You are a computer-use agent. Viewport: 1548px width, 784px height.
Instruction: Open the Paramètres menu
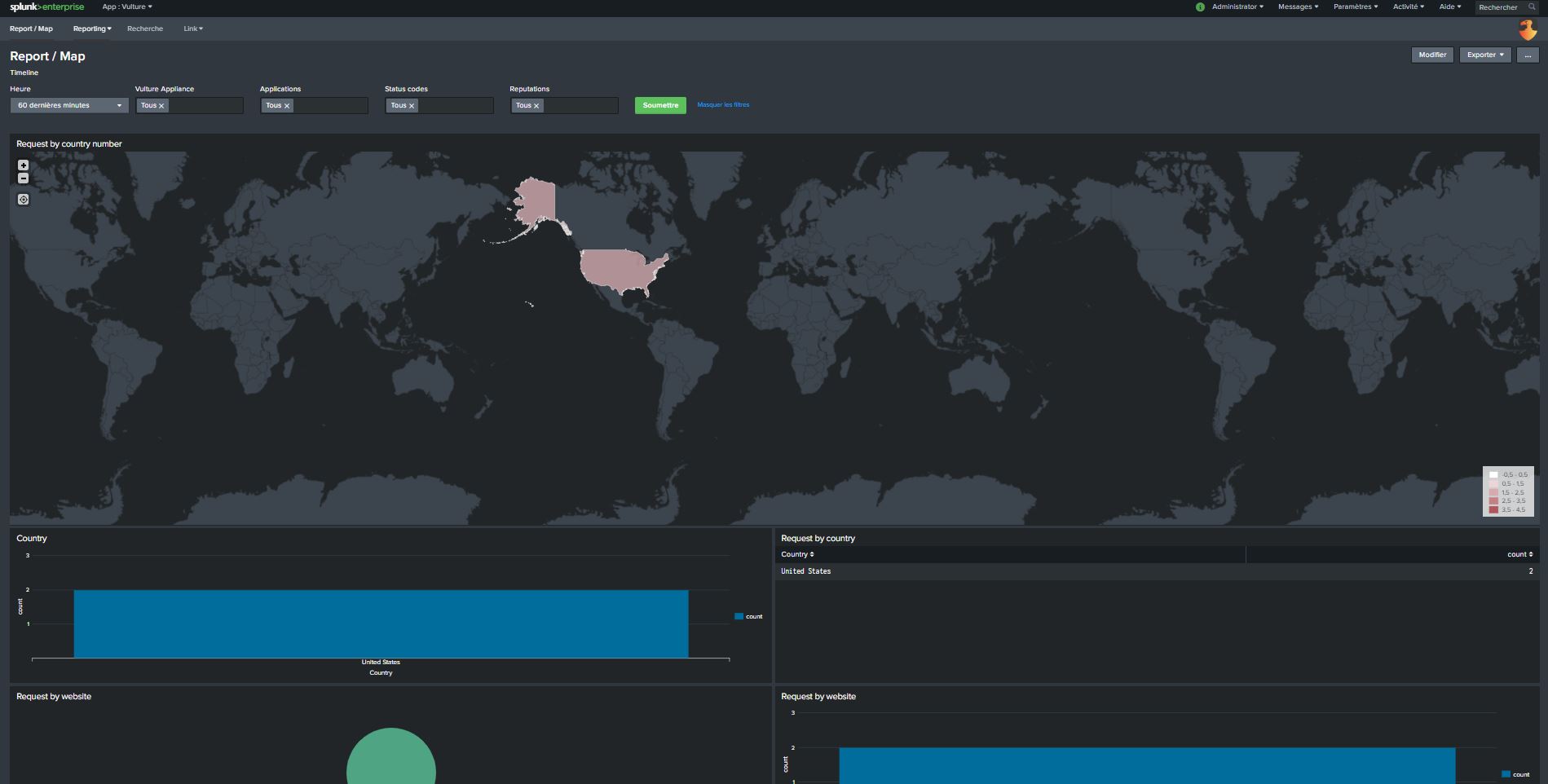(x=1356, y=7)
